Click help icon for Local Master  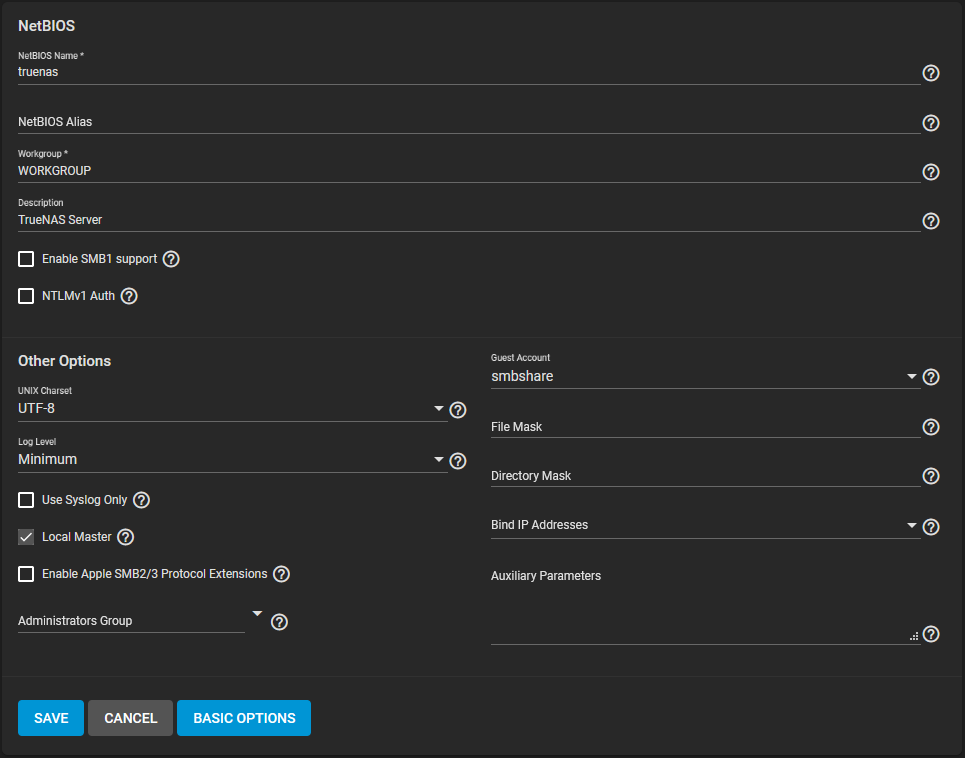coord(126,537)
